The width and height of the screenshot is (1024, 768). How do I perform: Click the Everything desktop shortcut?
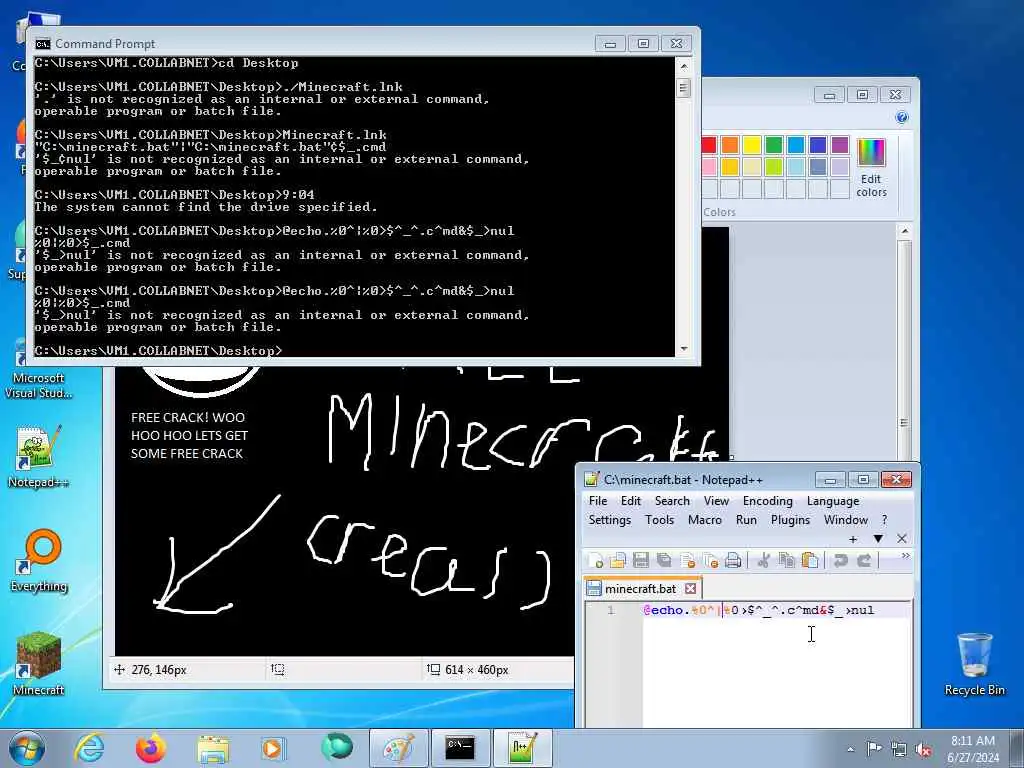pyautogui.click(x=39, y=560)
